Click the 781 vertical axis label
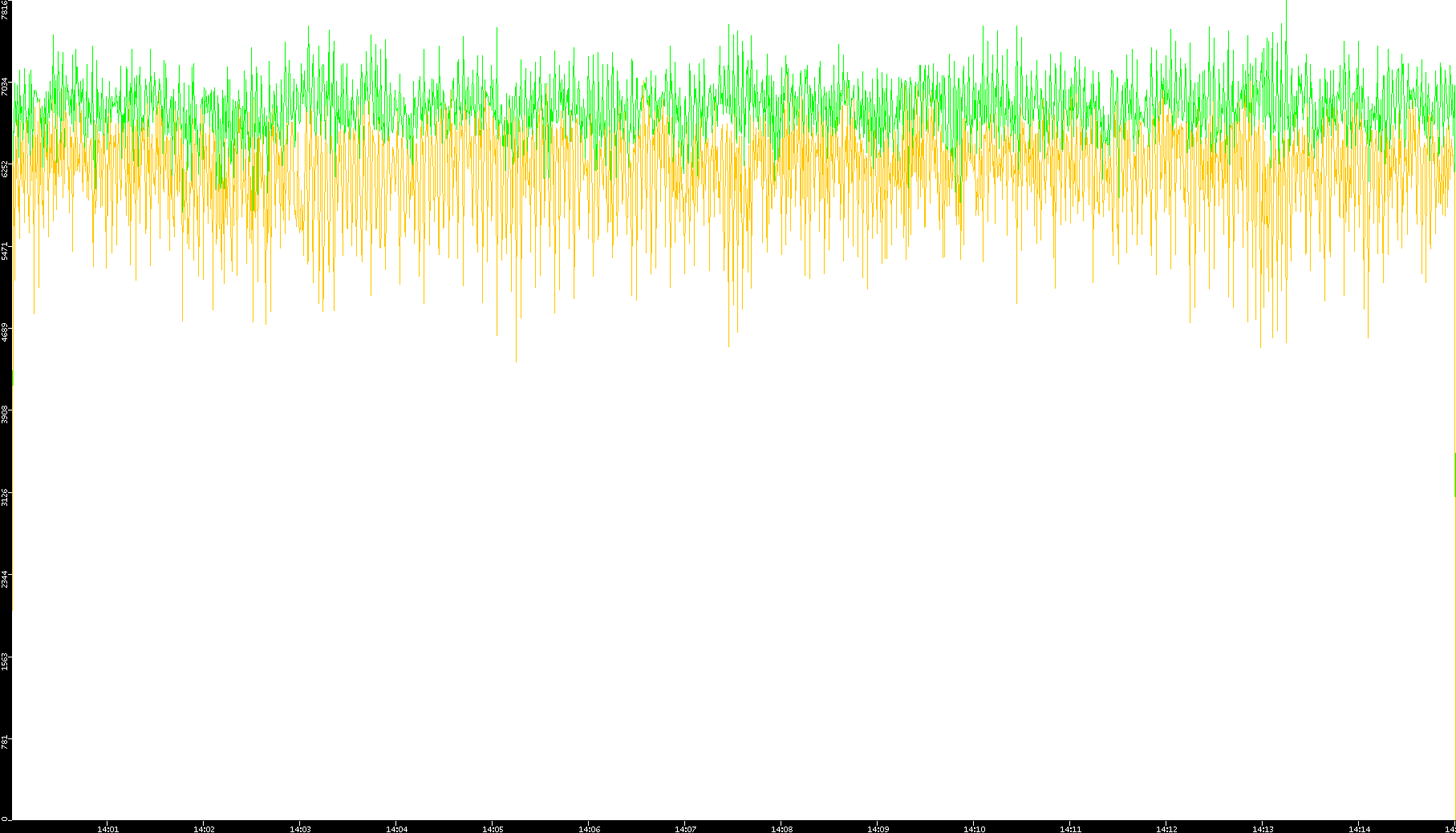Image resolution: width=1456 pixels, height=833 pixels. [x=6, y=742]
